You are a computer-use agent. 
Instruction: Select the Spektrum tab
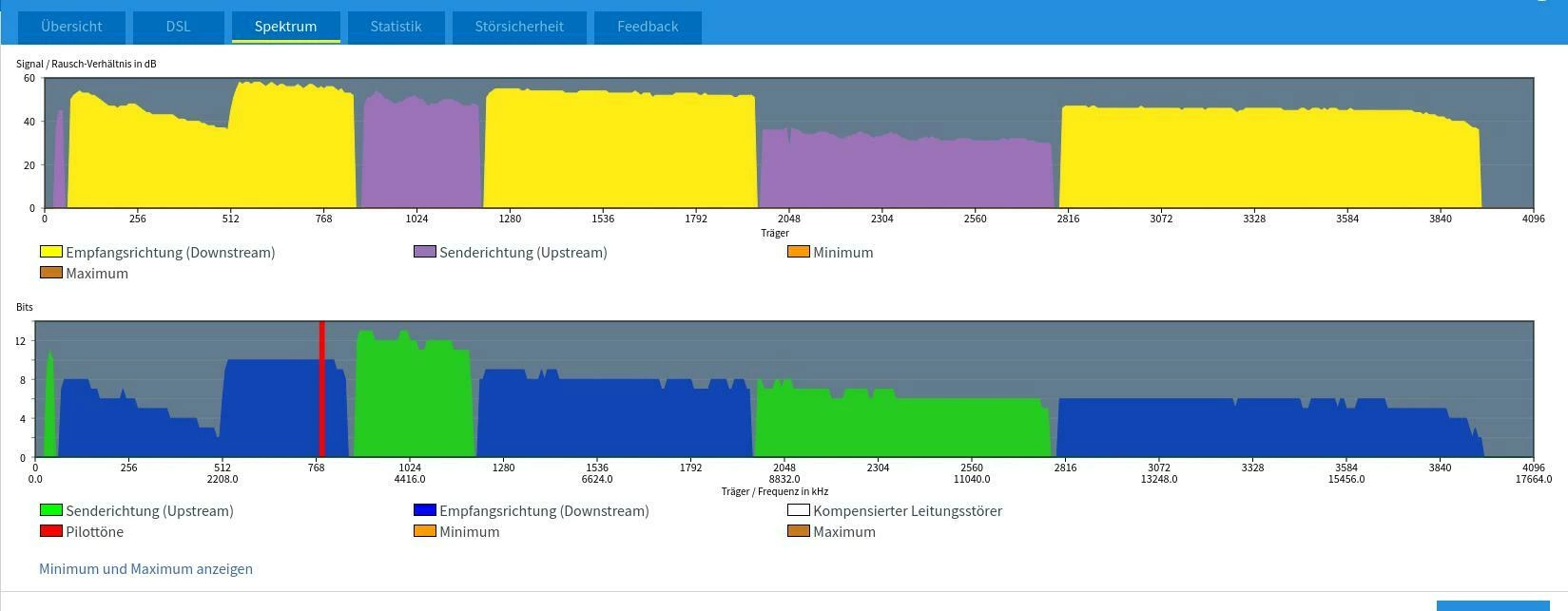click(285, 27)
